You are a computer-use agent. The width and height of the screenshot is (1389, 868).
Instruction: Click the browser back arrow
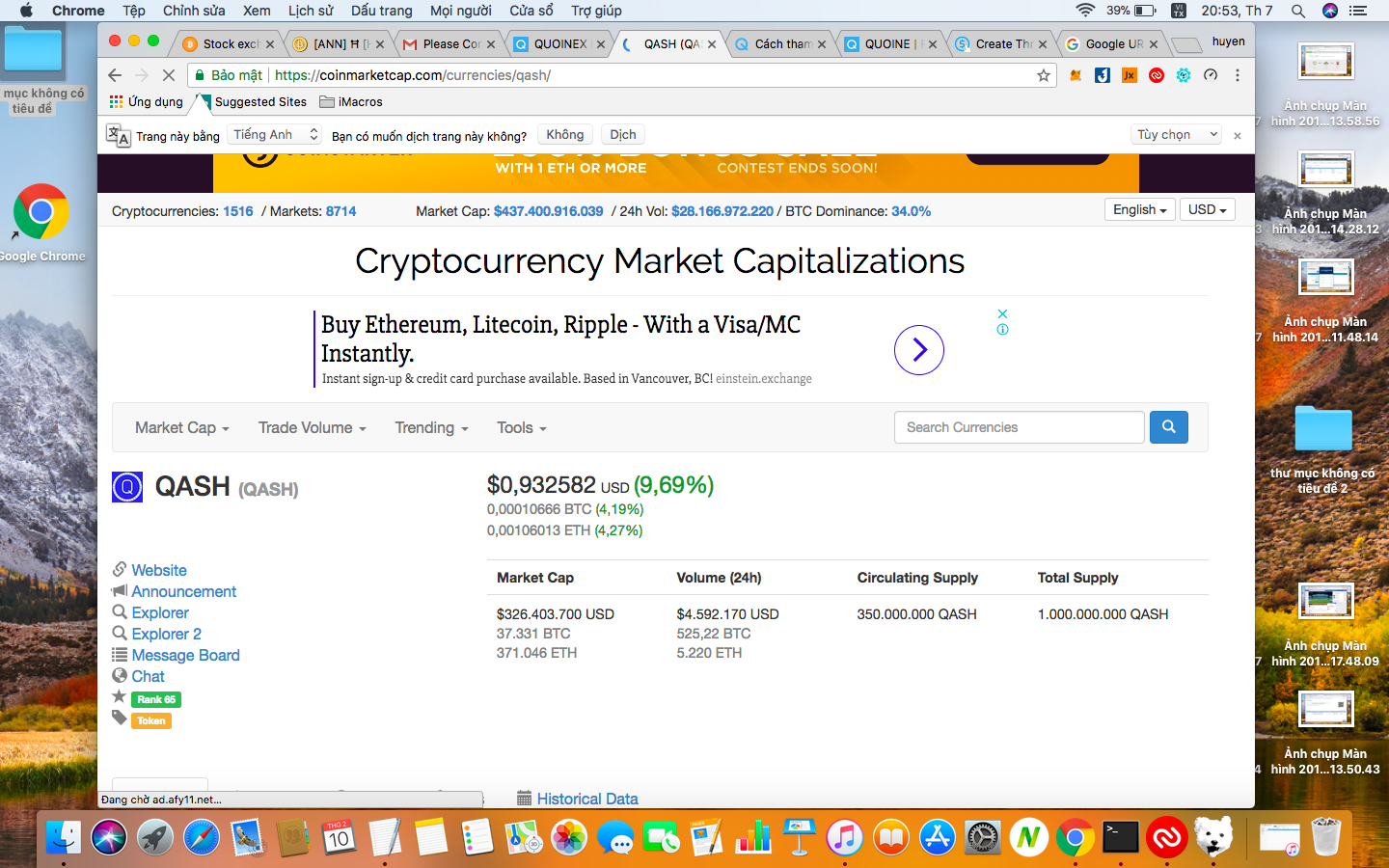[x=115, y=75]
